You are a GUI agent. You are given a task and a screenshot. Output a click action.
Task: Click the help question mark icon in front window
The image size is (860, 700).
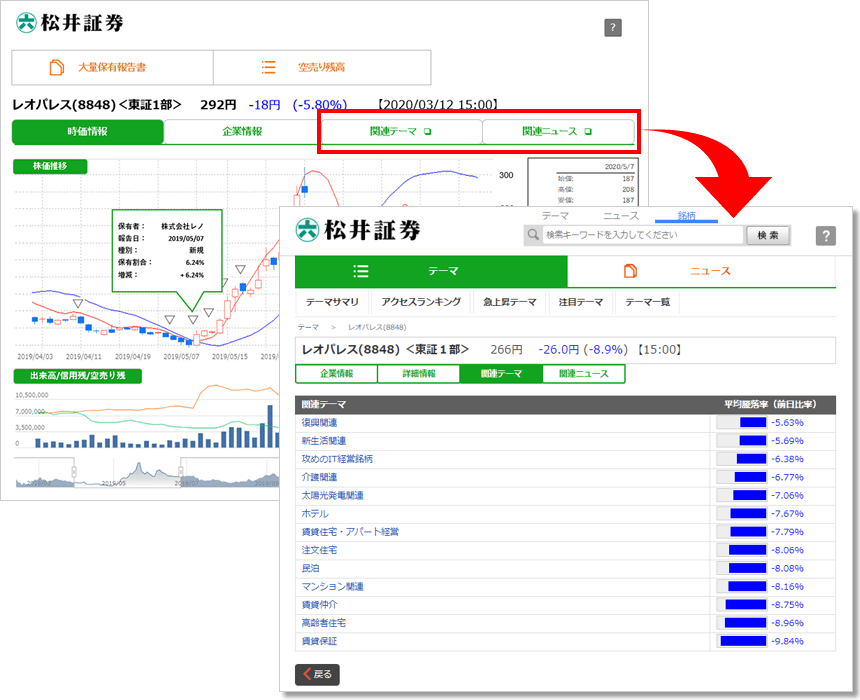[825, 236]
